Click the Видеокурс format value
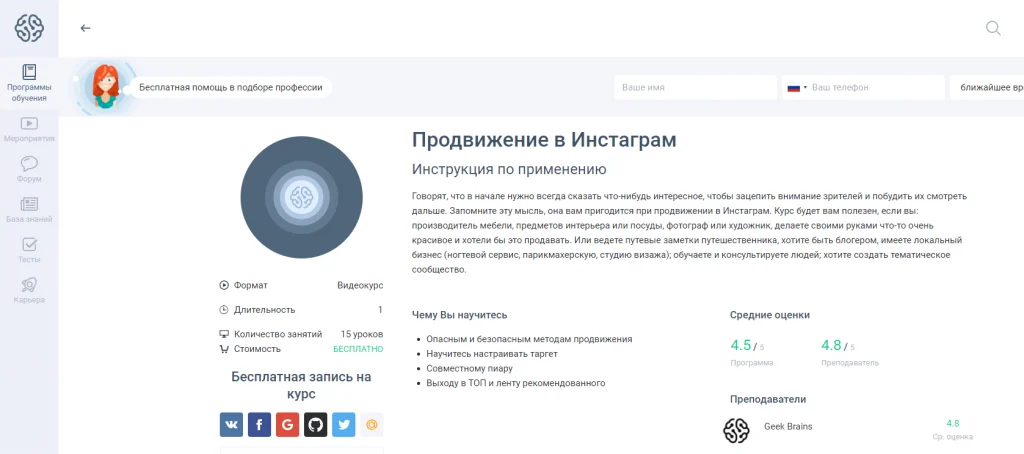1024x454 pixels. (360, 285)
